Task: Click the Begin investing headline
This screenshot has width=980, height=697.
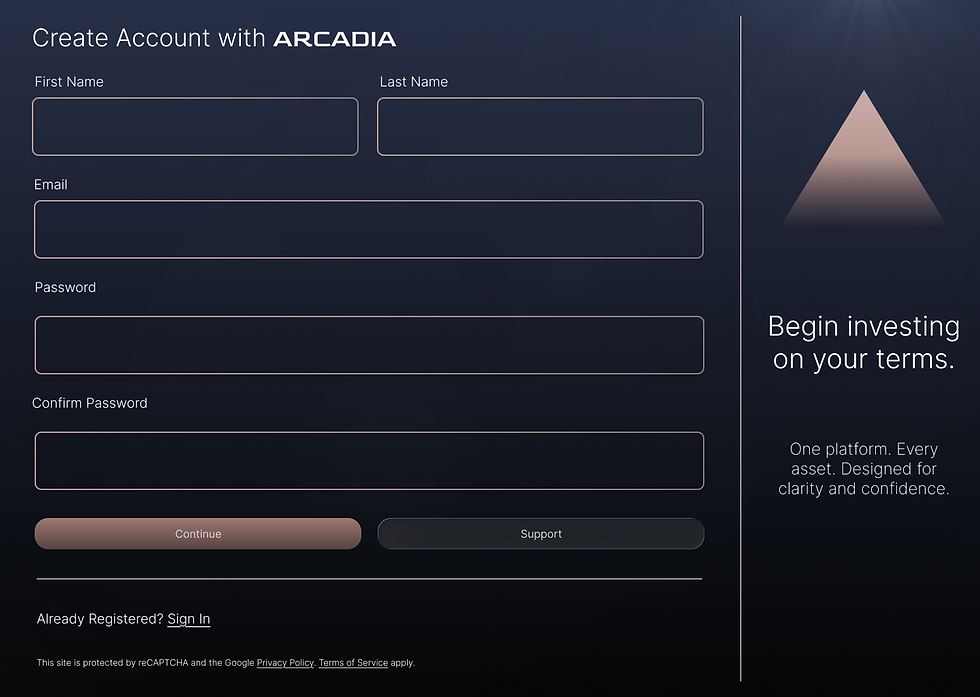Action: pos(863,342)
